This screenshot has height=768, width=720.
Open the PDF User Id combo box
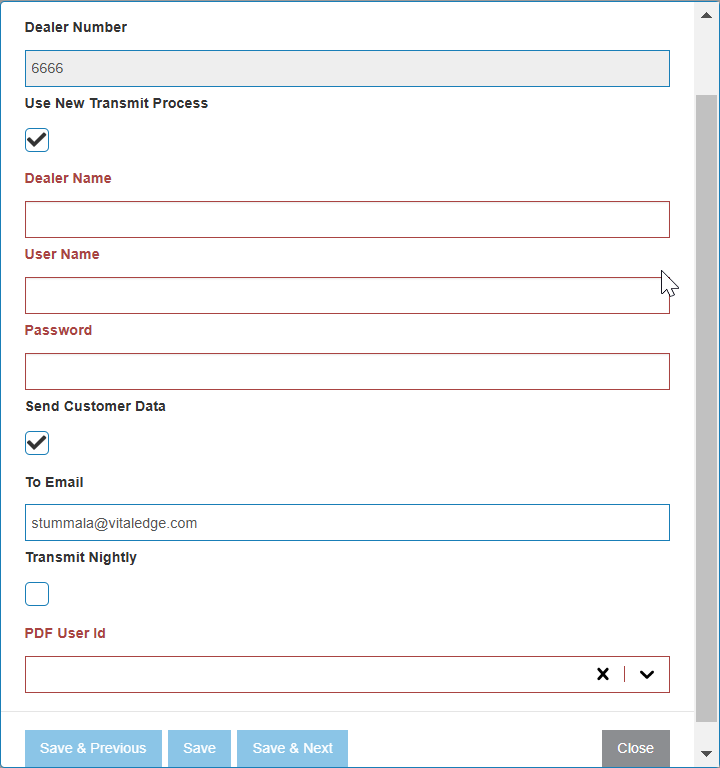[x=347, y=674]
